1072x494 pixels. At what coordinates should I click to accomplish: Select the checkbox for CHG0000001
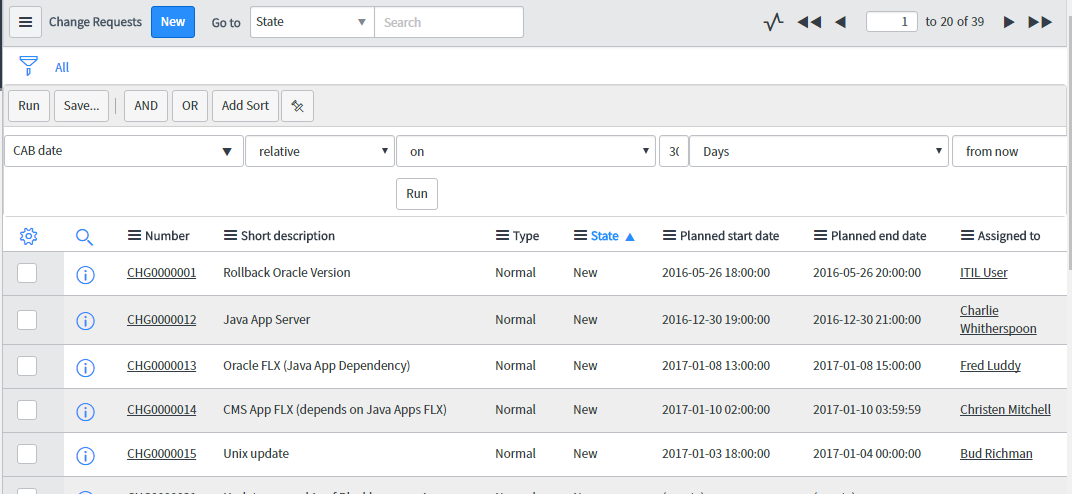(27, 273)
